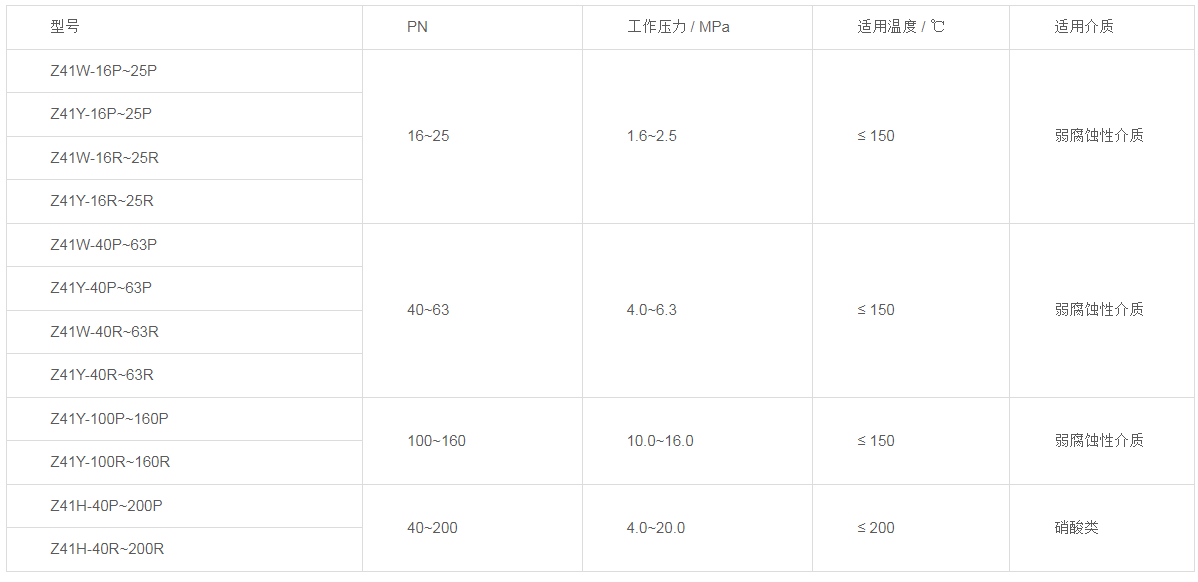The width and height of the screenshot is (1198, 582).
Task: Click model Z41Y-100R~160R
Action: [110, 462]
